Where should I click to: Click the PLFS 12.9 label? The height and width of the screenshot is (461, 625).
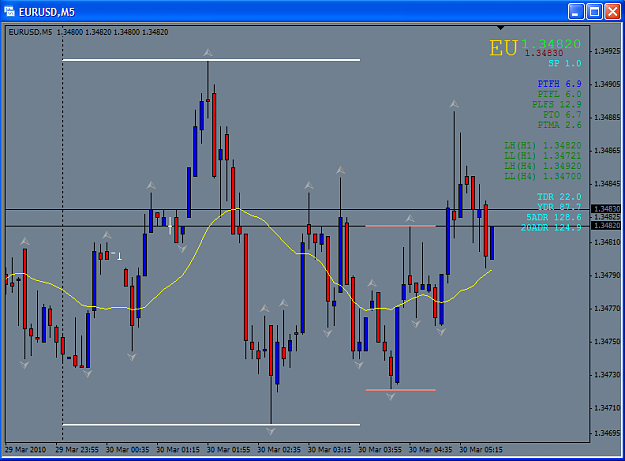click(557, 104)
